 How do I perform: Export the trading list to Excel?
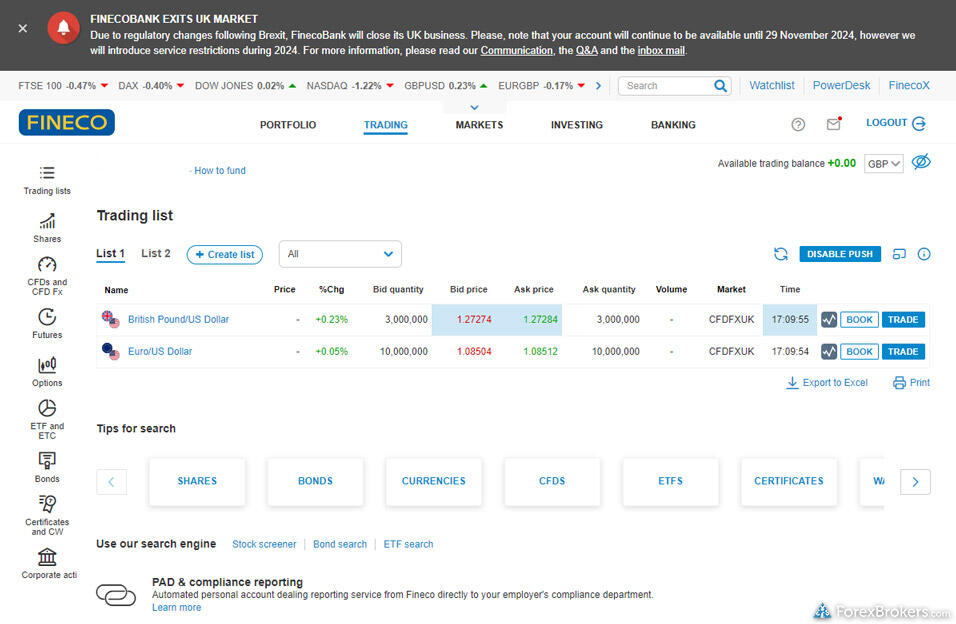tap(827, 382)
